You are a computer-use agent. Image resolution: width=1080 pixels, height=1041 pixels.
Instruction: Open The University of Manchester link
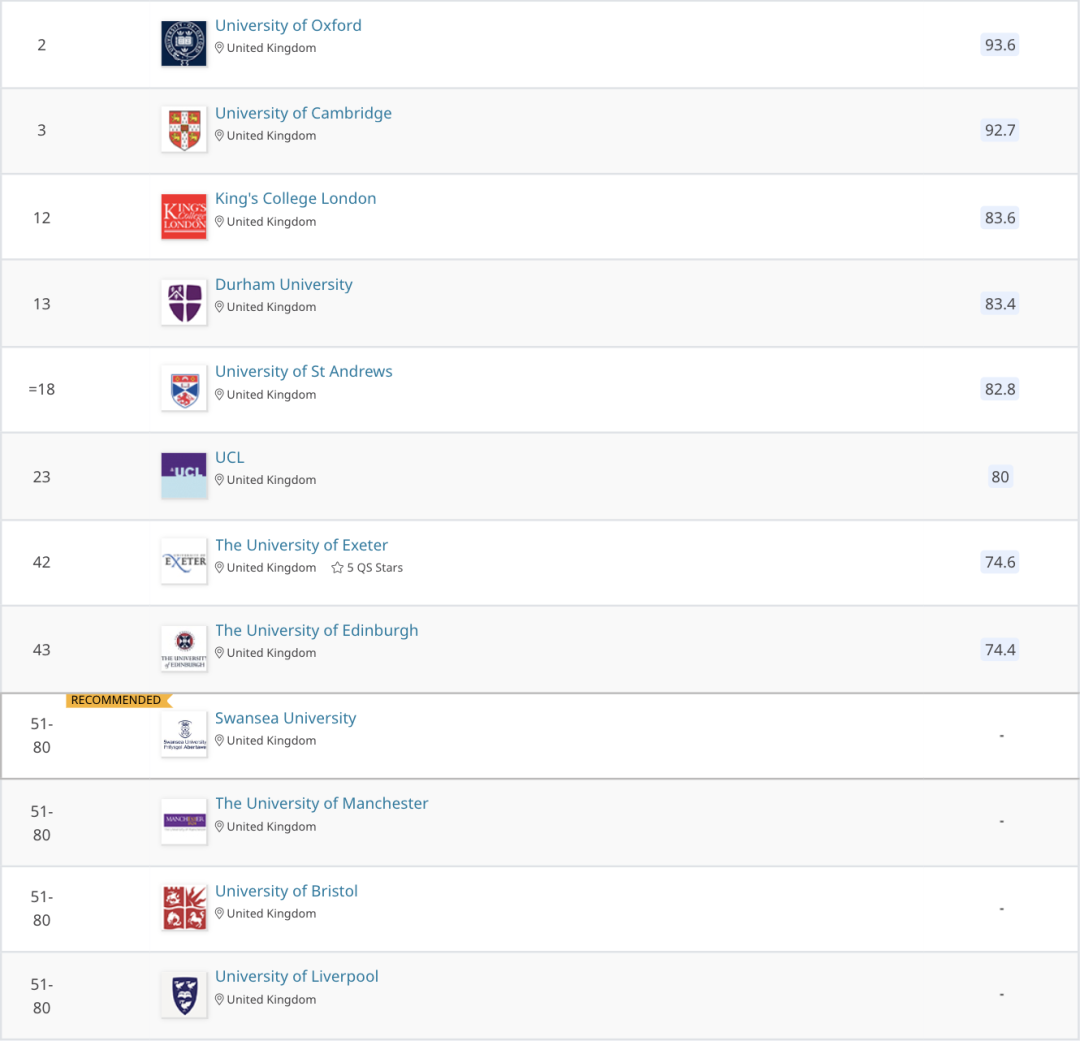321,803
